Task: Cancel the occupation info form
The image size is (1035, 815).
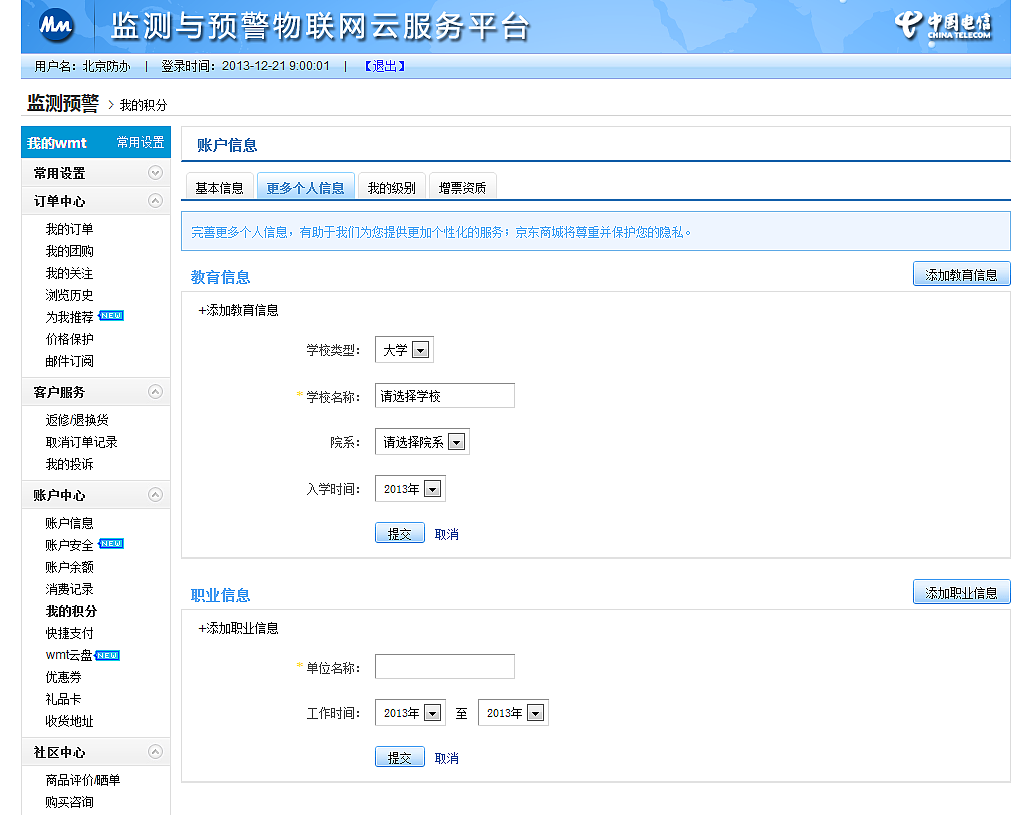Action: [447, 758]
